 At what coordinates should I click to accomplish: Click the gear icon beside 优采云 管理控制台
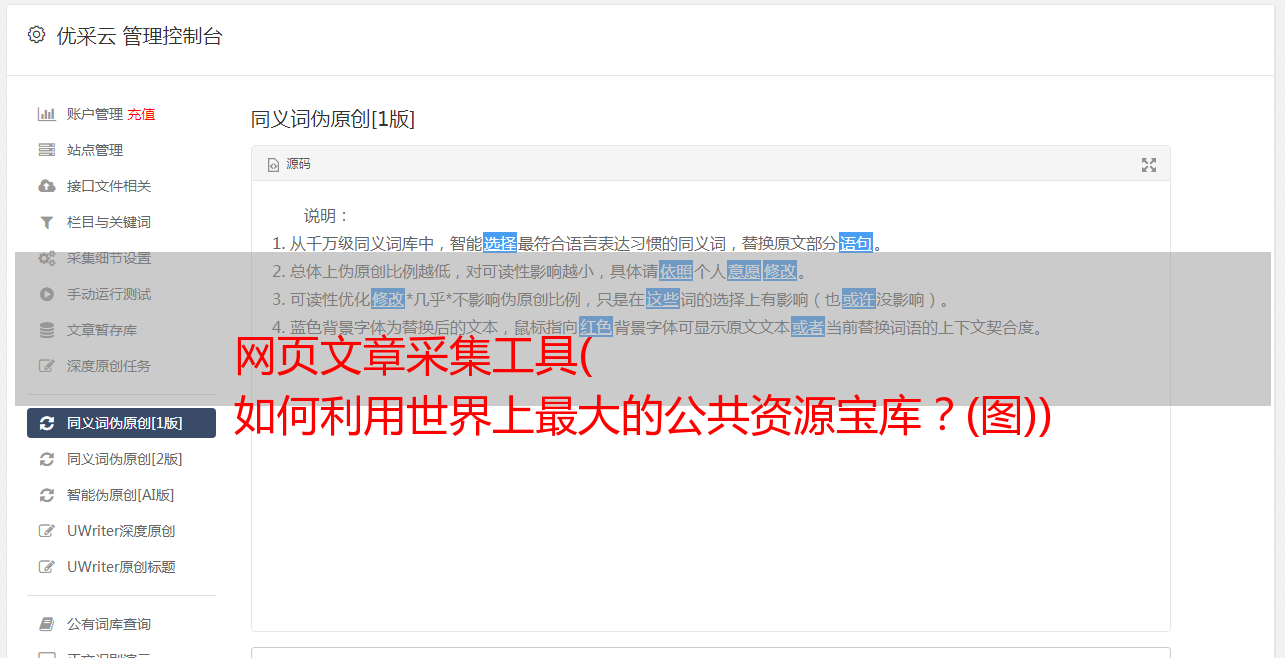[36, 35]
